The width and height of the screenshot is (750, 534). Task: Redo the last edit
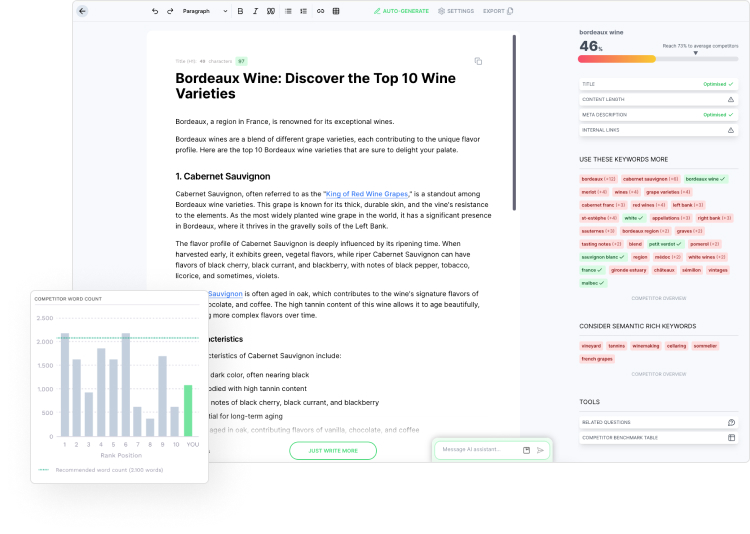(x=170, y=11)
